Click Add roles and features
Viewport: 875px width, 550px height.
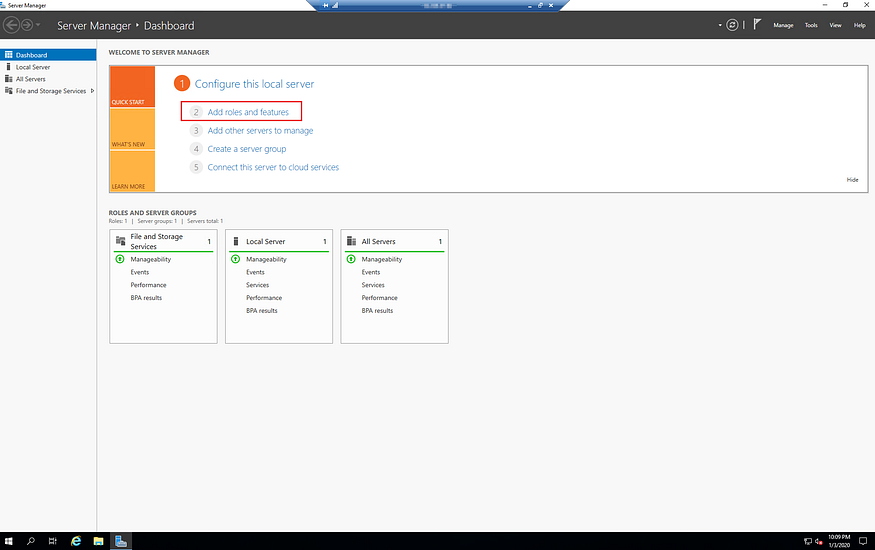click(248, 112)
